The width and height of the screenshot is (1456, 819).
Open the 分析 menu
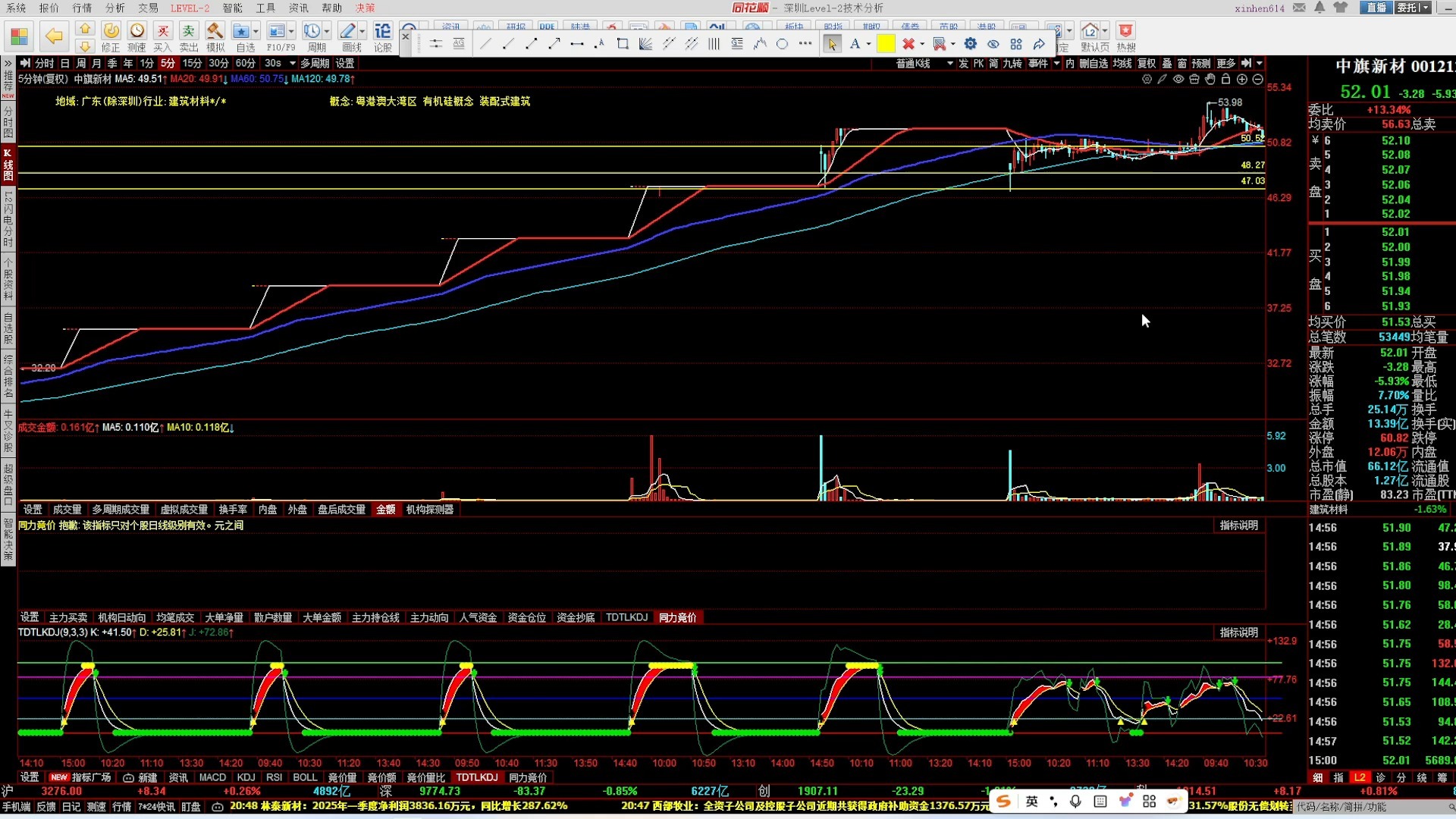pos(115,8)
